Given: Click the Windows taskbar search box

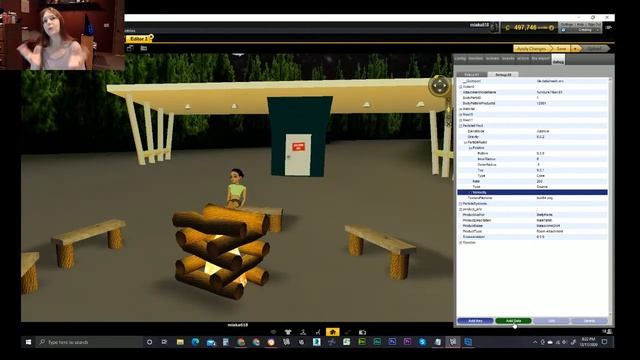Looking at the screenshot, I should tap(88, 342).
